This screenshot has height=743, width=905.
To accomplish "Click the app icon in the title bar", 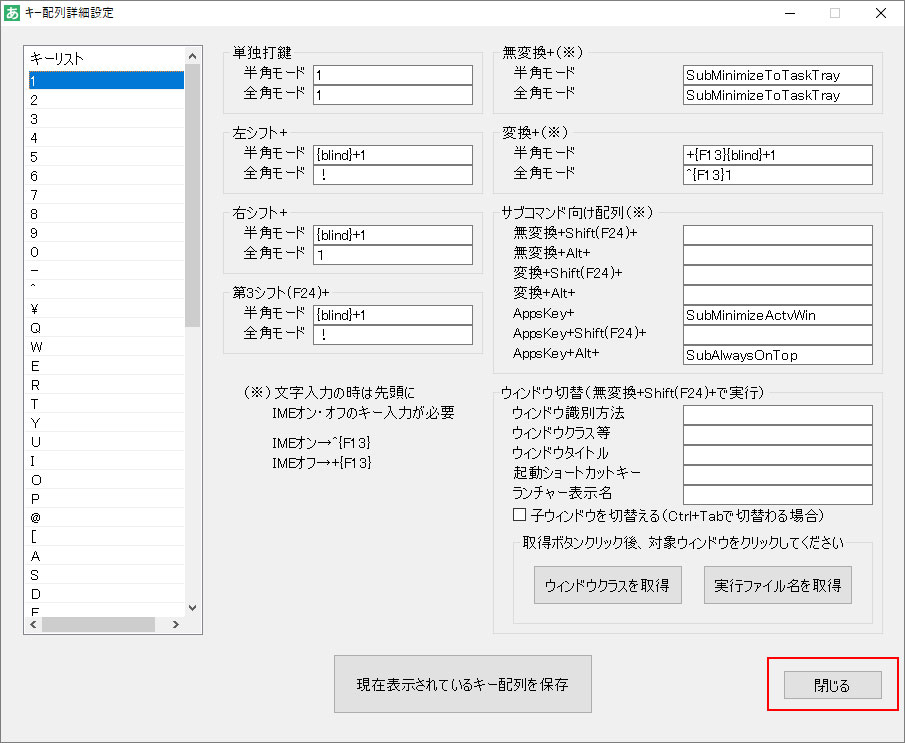I will coord(14,12).
